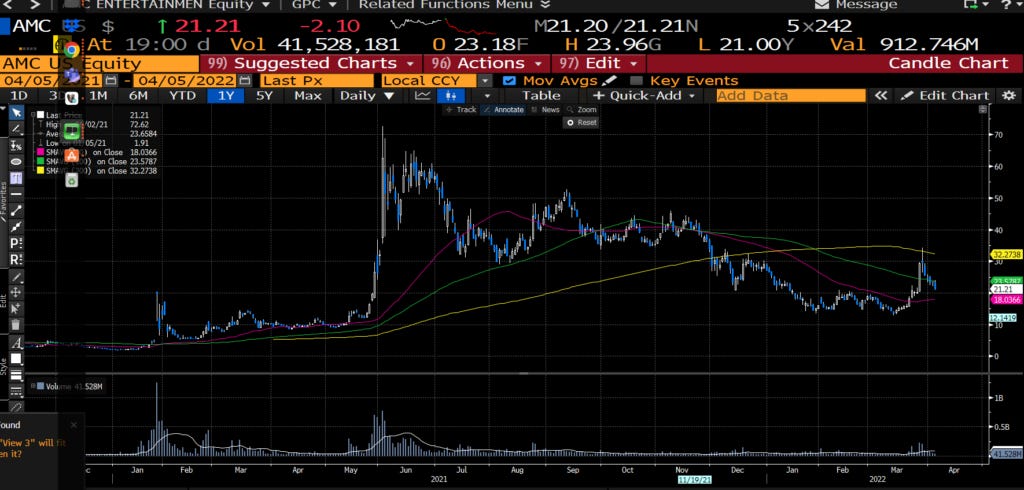Click the R: annotation tool
Image resolution: width=1024 pixels, height=490 pixels.
(16, 259)
